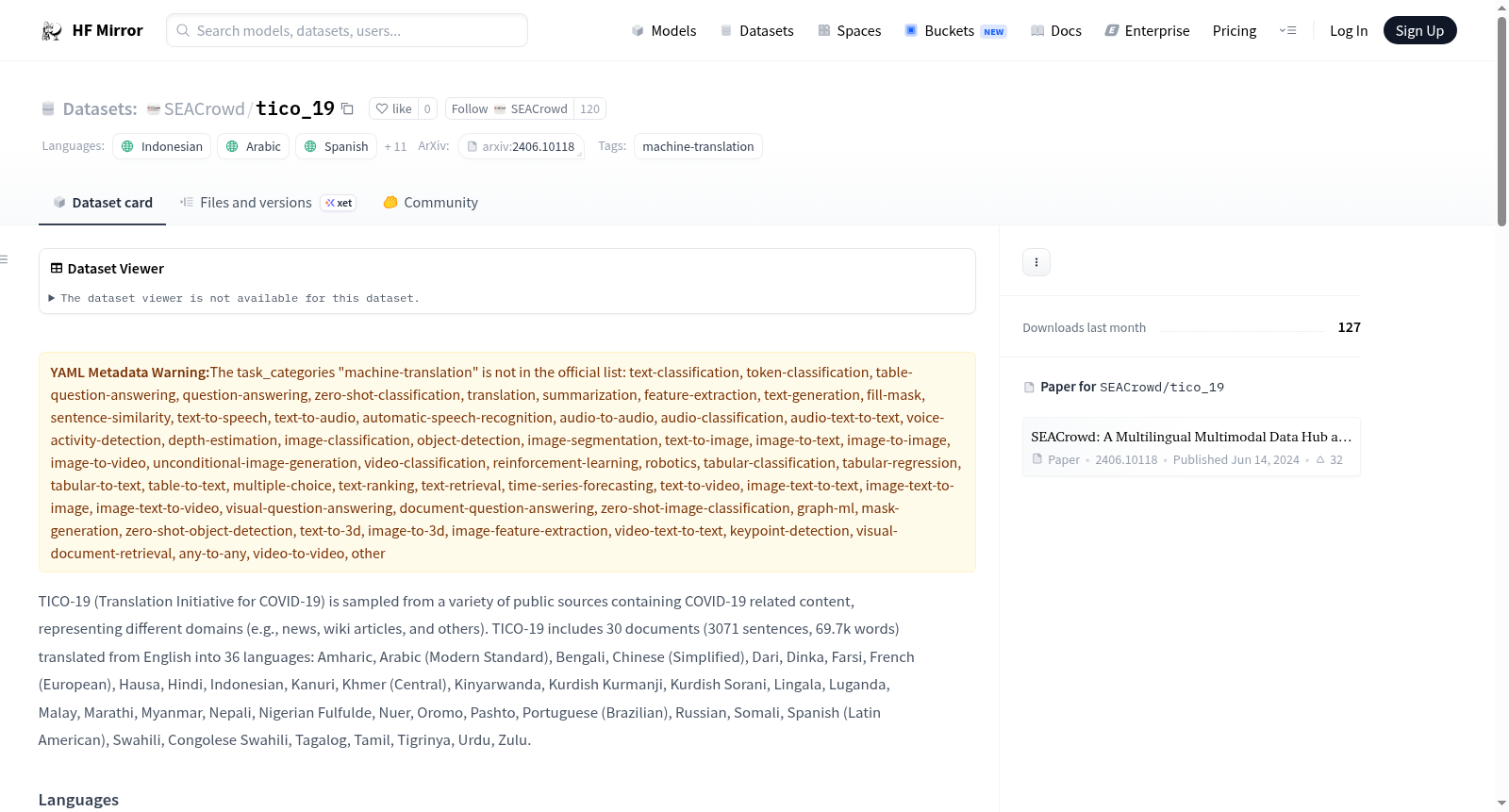Click the machine-translation tag
1509x812 pixels.
(698, 146)
